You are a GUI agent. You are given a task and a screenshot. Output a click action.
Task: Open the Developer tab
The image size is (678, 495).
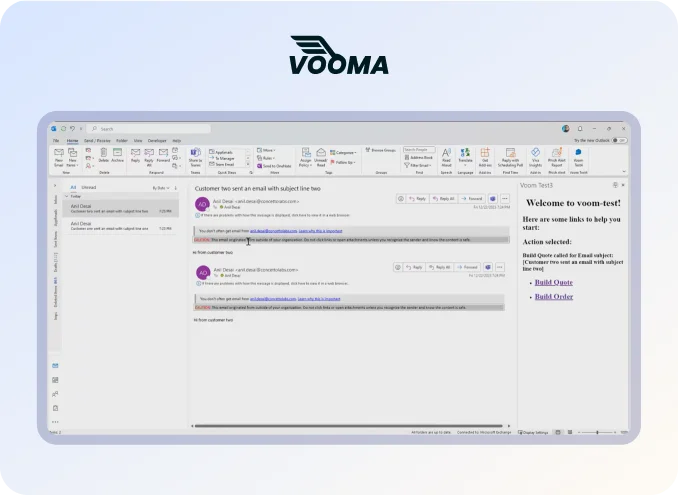157,141
